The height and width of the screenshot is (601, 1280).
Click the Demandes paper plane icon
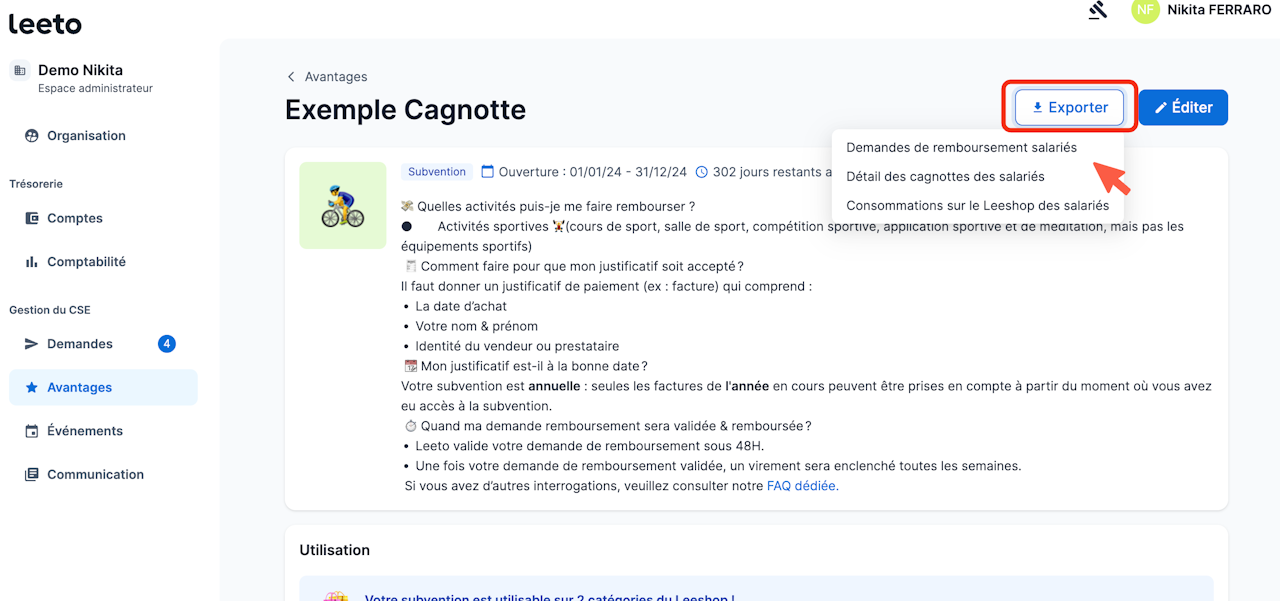click(x=31, y=344)
